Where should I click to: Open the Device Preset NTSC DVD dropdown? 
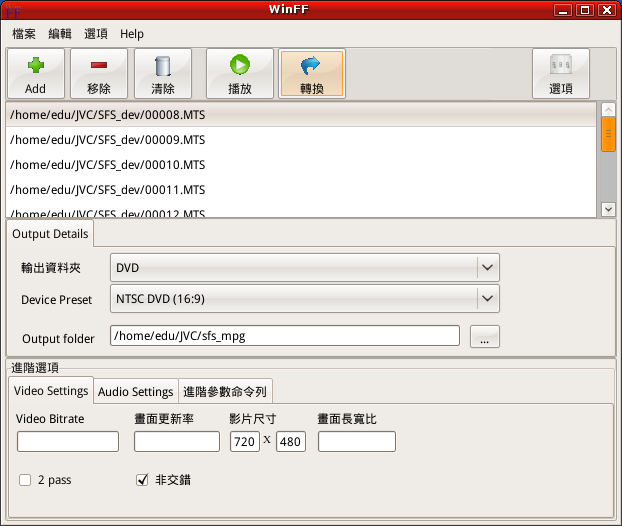click(487, 299)
